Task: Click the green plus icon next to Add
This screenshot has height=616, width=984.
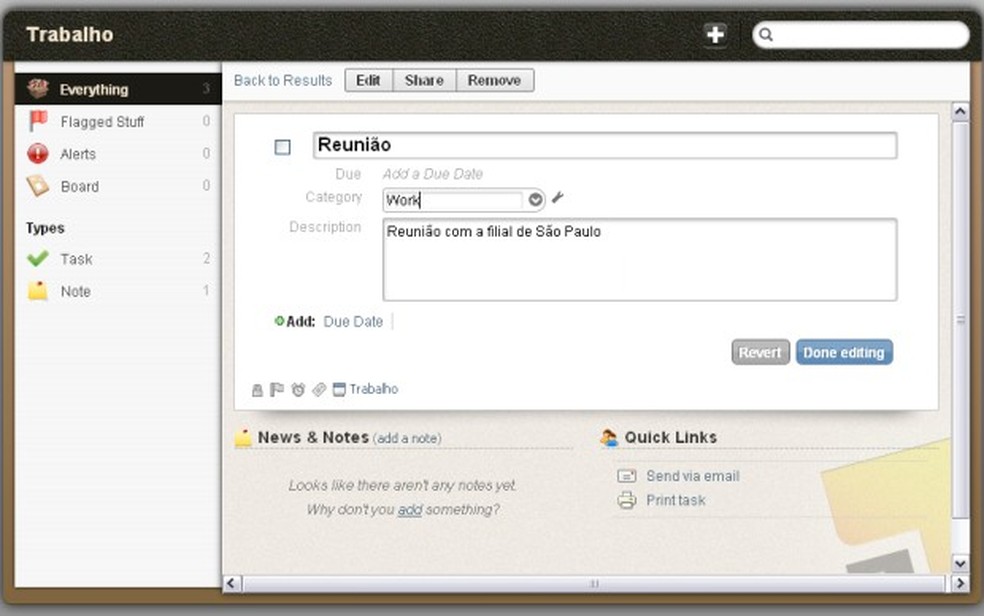Action: [279, 321]
